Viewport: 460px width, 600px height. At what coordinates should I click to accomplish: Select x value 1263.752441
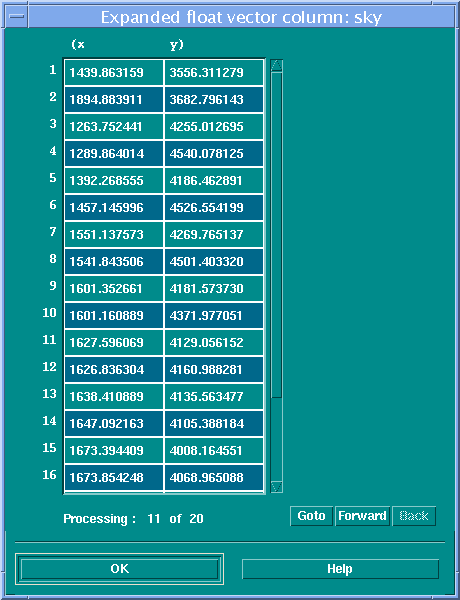click(x=114, y=127)
